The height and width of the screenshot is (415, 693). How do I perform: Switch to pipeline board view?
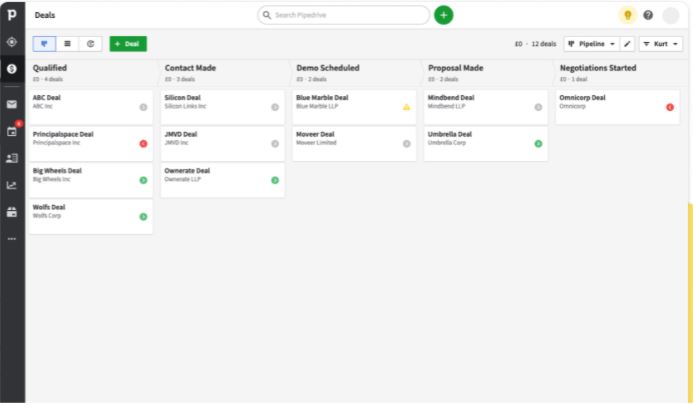coord(44,44)
